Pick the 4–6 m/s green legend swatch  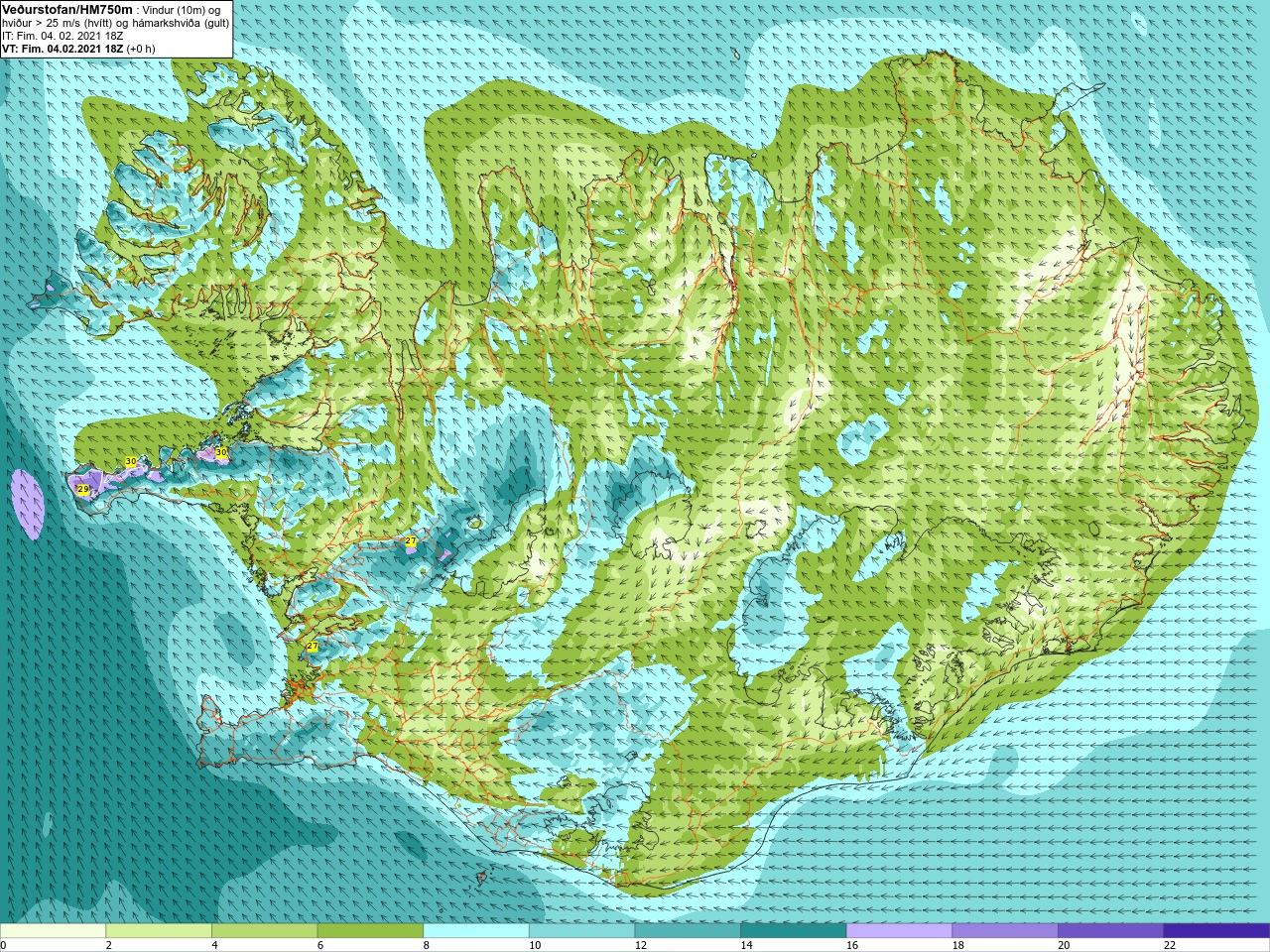coord(264,931)
